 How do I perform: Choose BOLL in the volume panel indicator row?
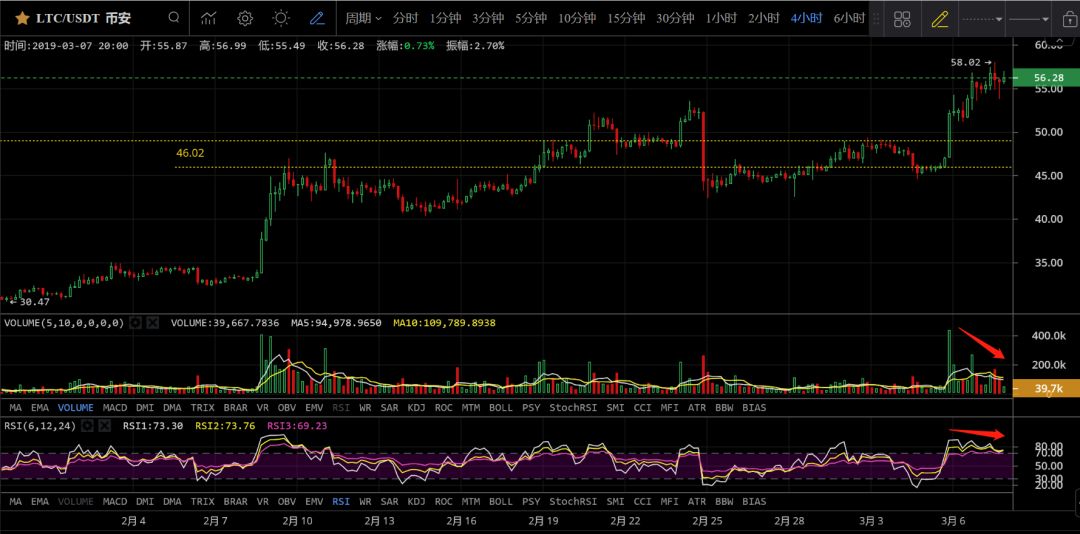tap(501, 407)
